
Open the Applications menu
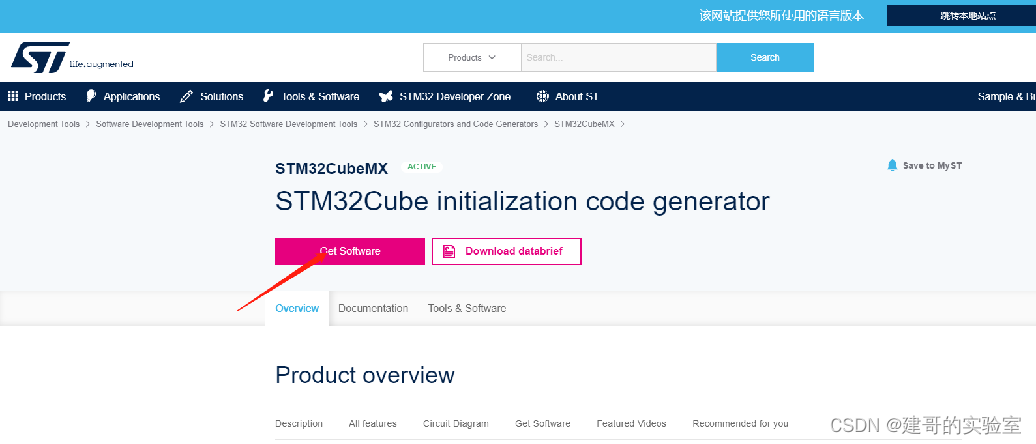pyautogui.click(x=131, y=96)
